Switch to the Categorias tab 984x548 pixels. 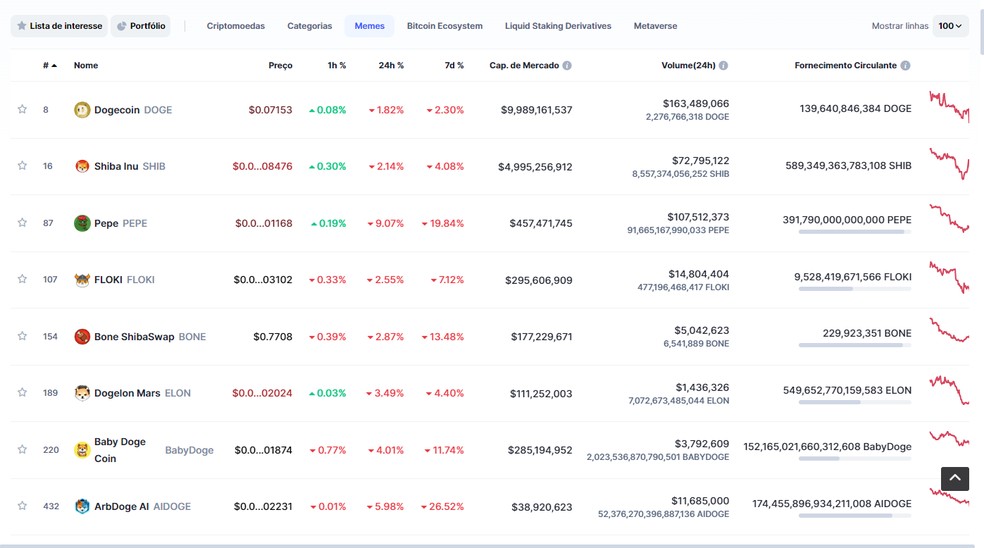click(309, 26)
